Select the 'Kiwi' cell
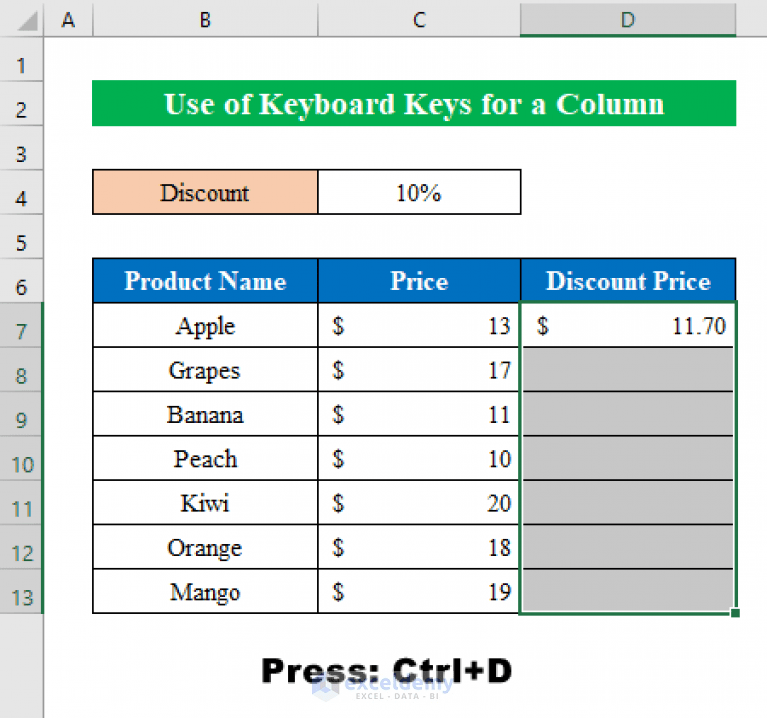This screenshot has height=718, width=767. pyautogui.click(x=205, y=503)
